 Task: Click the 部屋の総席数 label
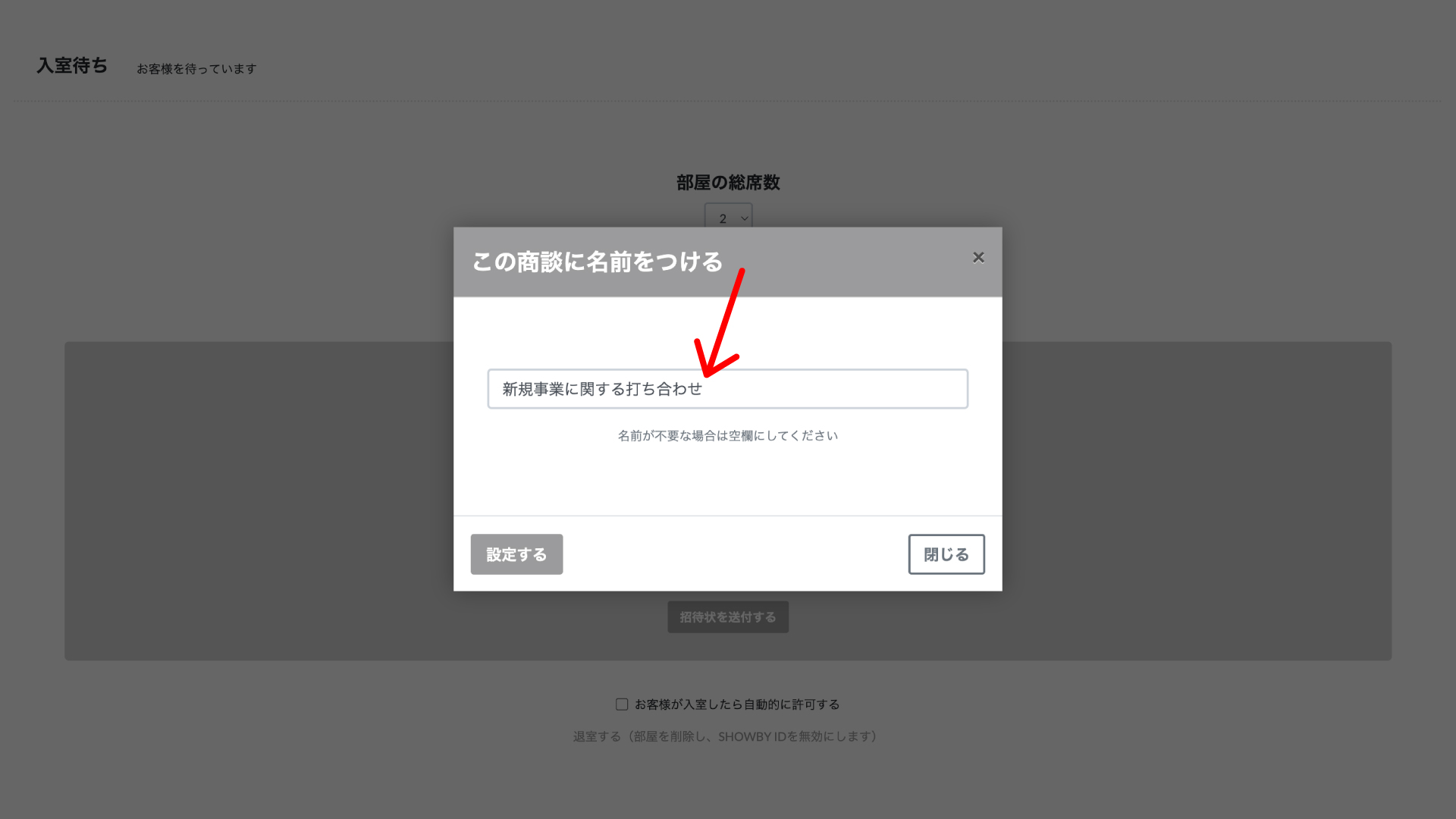click(x=728, y=183)
